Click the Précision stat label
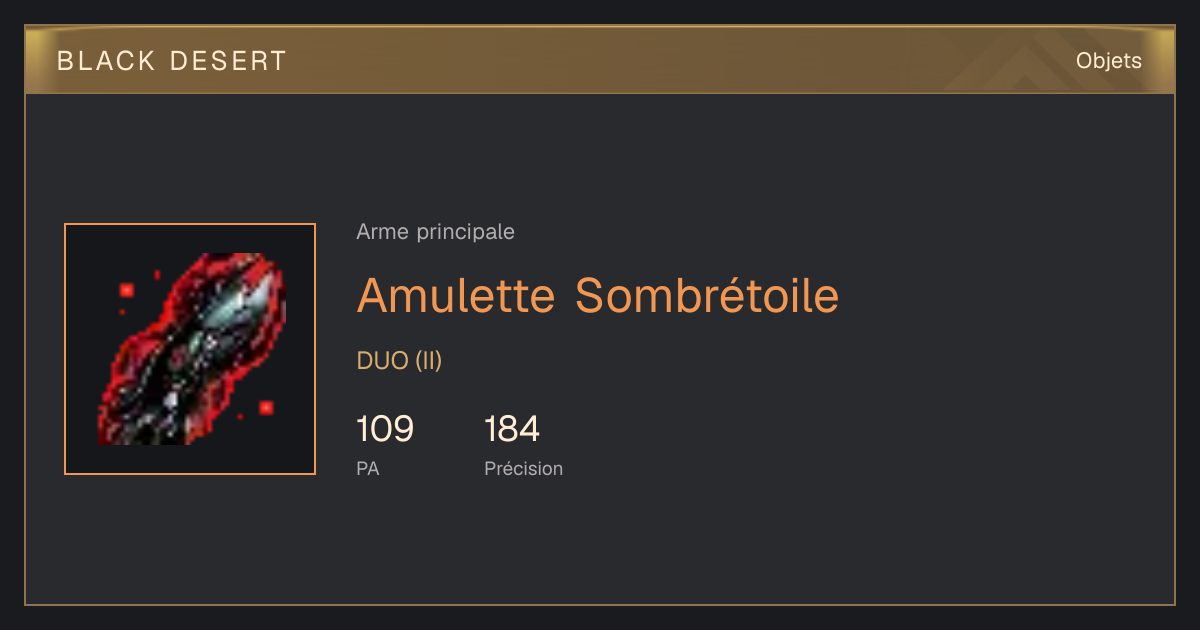Screen dimensions: 1200x630 click(x=524, y=468)
